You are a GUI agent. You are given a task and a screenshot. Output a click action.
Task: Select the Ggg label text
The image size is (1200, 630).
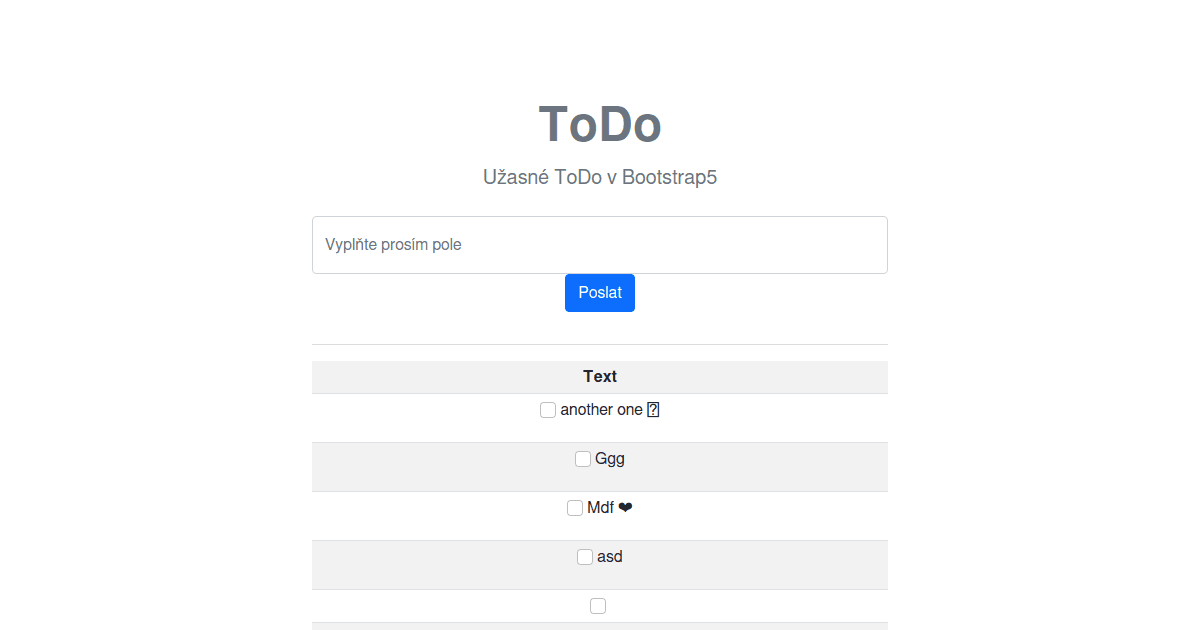coord(610,459)
